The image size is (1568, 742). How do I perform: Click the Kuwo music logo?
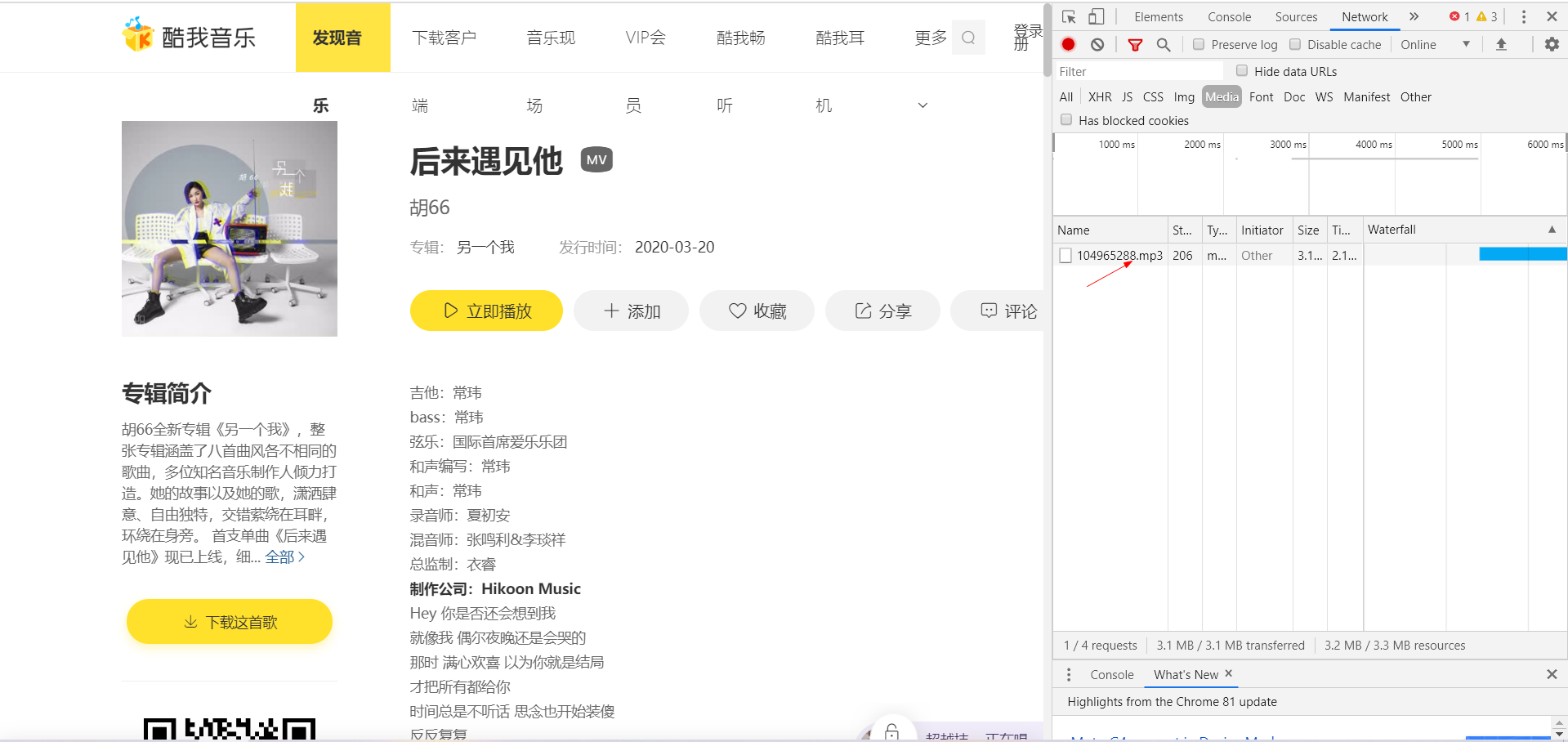coord(190,36)
